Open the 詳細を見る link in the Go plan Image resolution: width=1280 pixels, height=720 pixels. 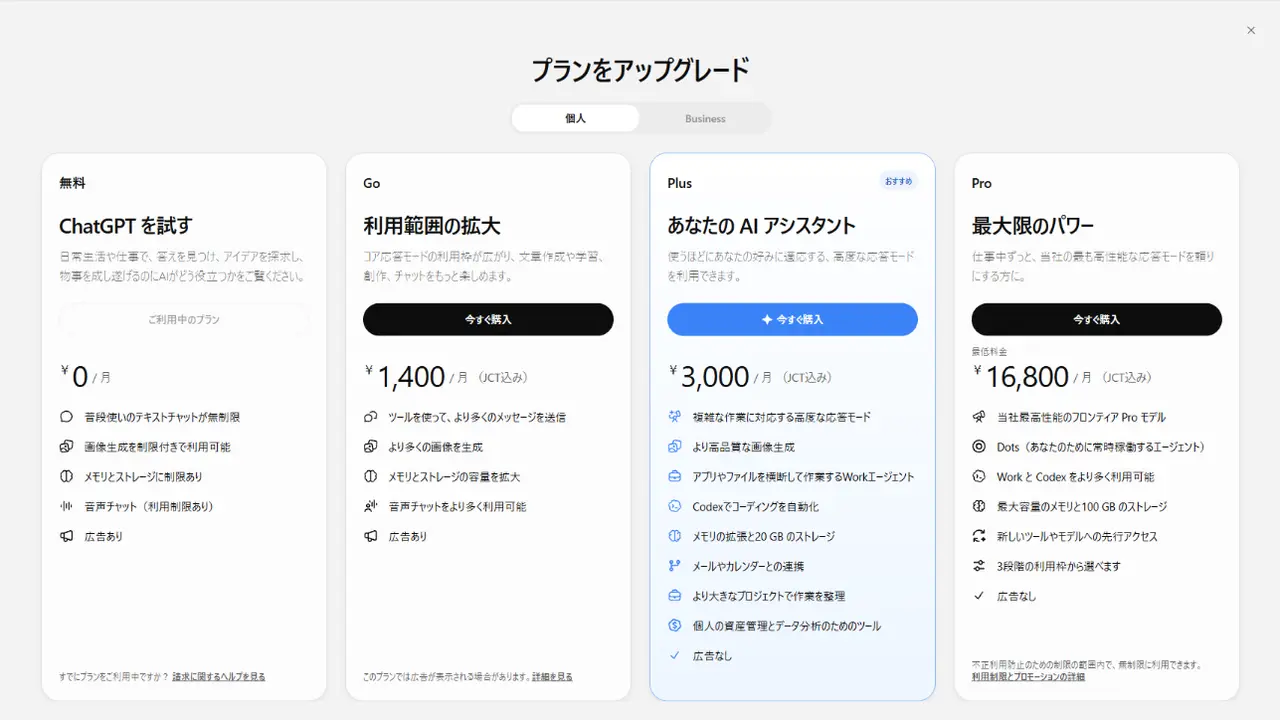pos(552,677)
